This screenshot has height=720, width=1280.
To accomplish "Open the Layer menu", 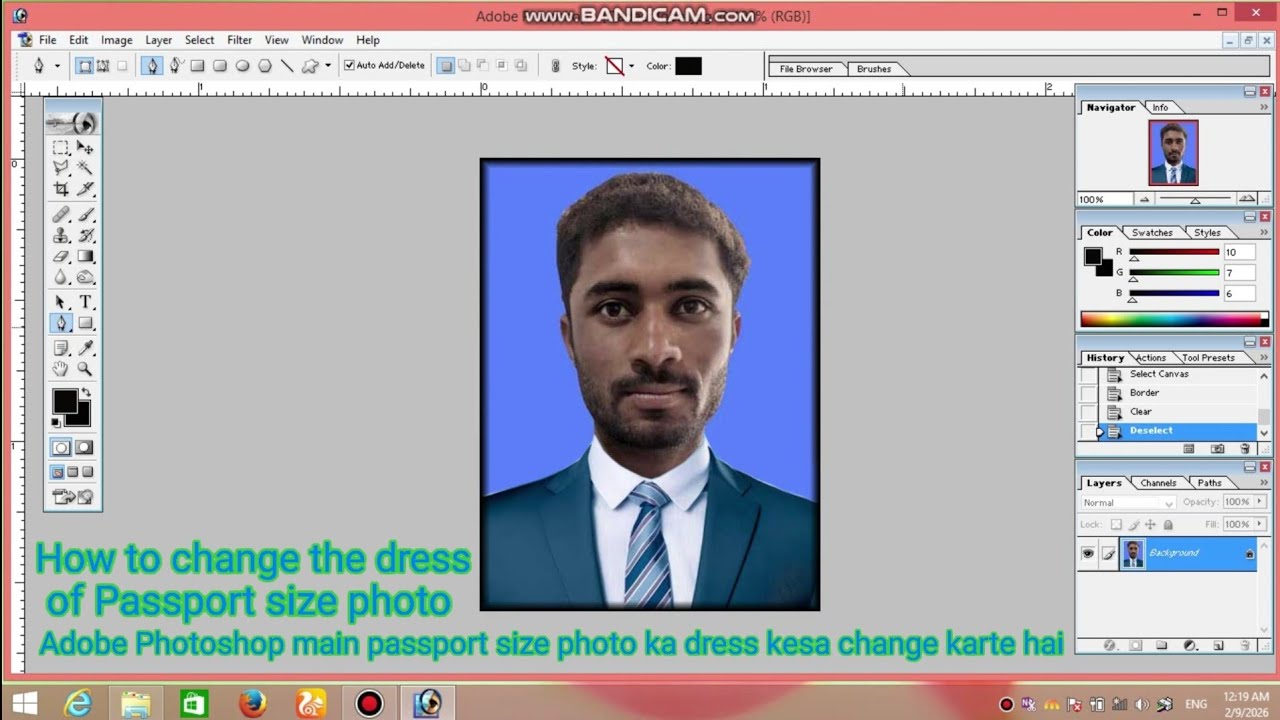I will [x=159, y=40].
